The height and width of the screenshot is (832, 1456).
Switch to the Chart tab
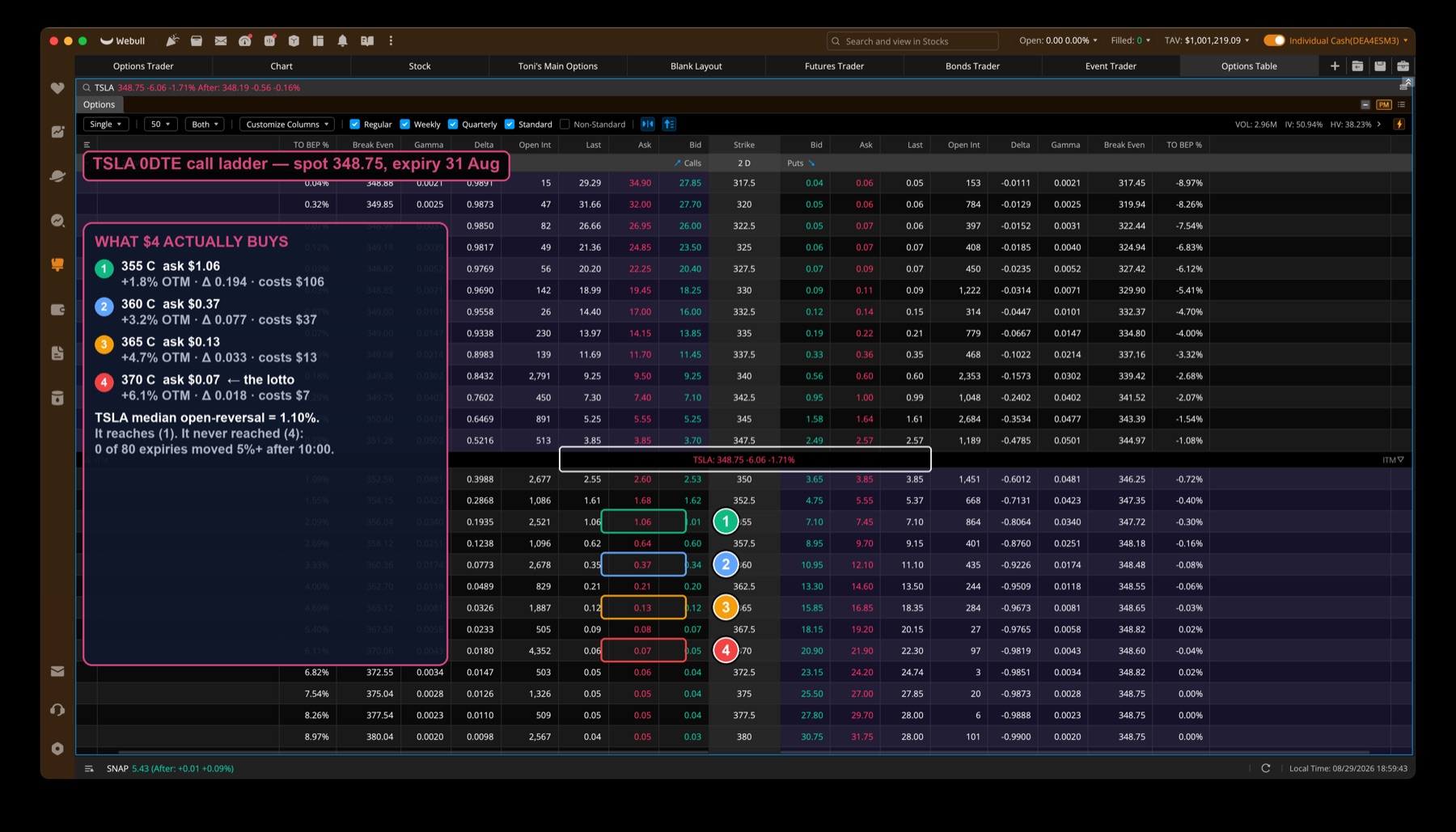[281, 66]
